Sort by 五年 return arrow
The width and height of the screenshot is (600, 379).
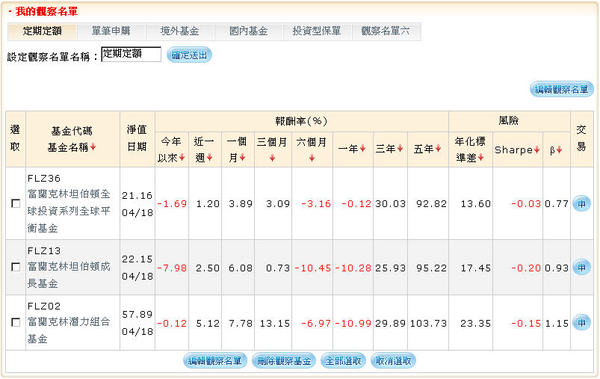[438, 149]
